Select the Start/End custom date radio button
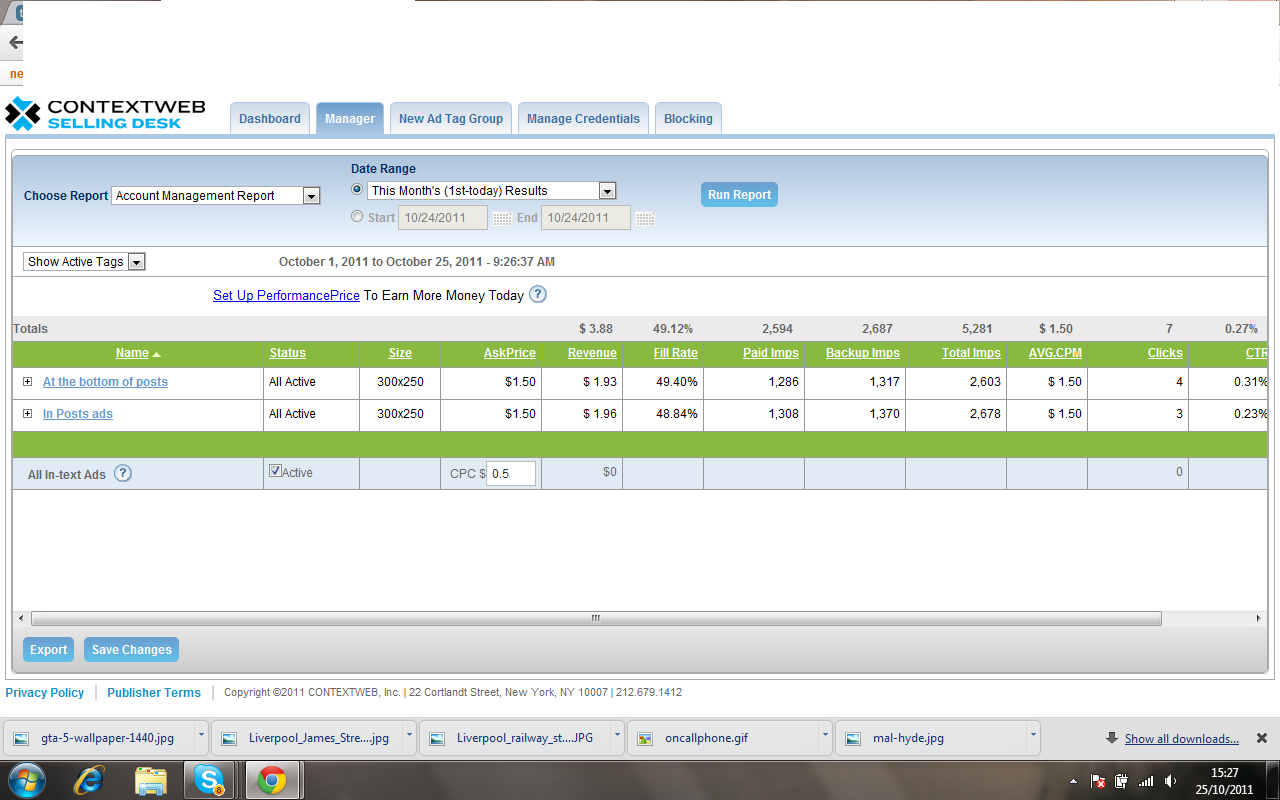The height and width of the screenshot is (800, 1280). [357, 217]
